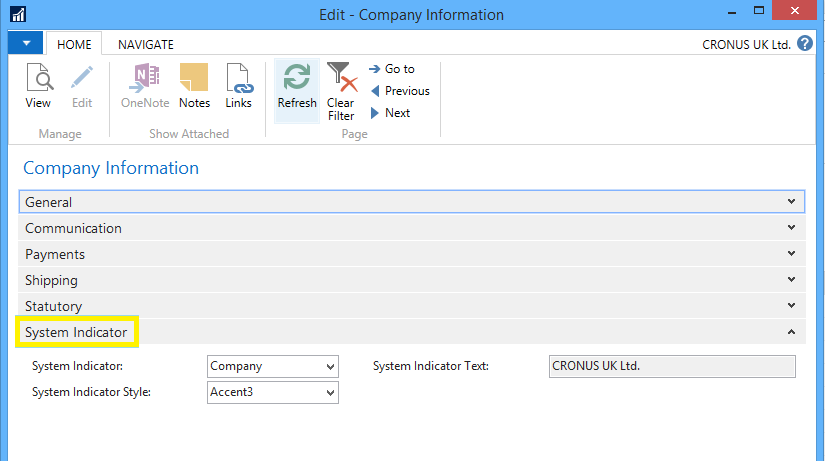Click the Dynamics NAV app icon in title bar
Screen dimensions: 825x461
18,14
